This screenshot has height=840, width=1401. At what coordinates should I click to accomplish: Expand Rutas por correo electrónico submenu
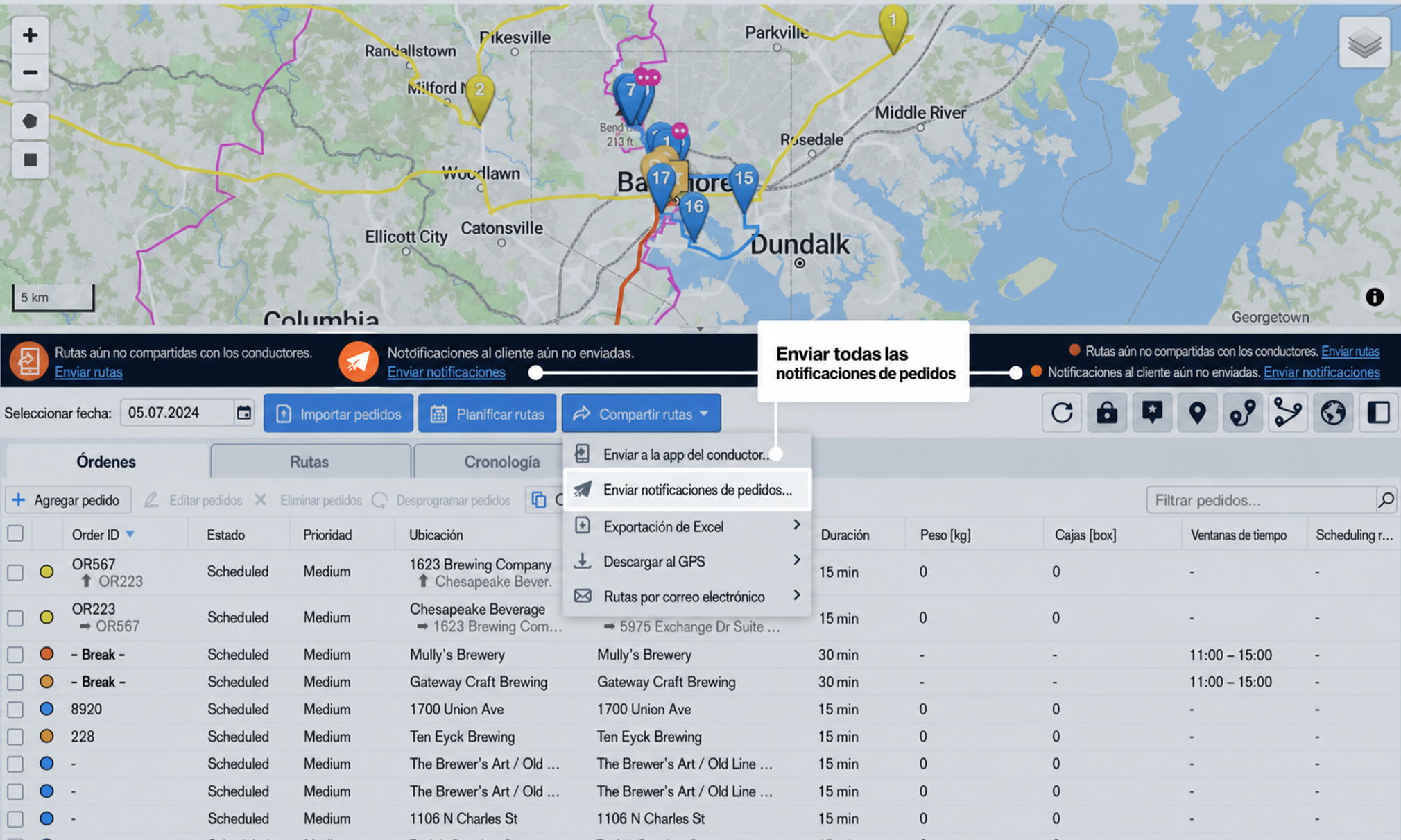(x=687, y=597)
